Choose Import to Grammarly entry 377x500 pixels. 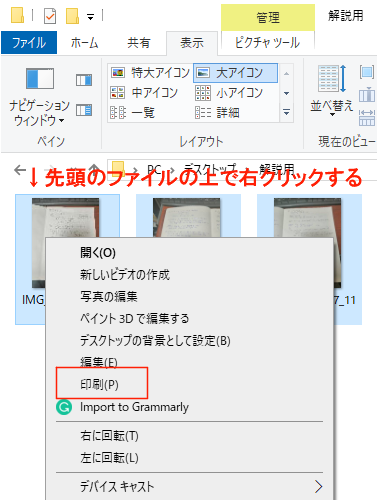189,407
